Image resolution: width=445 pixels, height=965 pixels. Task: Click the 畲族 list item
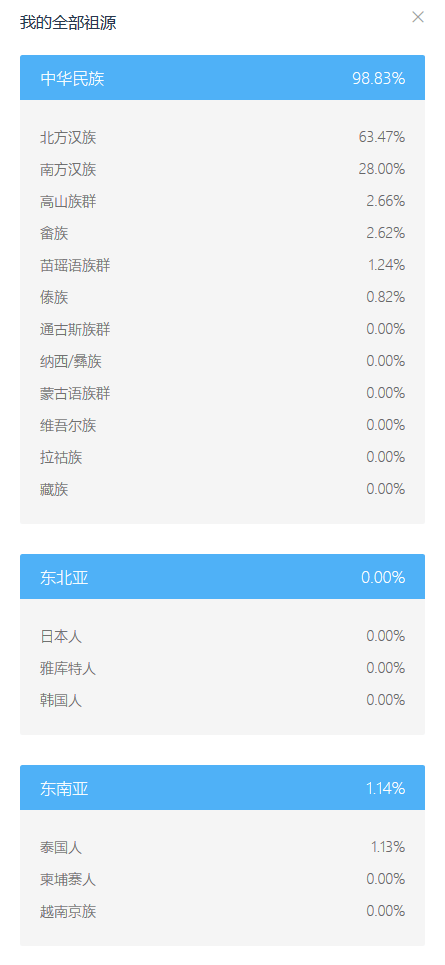tap(222, 233)
